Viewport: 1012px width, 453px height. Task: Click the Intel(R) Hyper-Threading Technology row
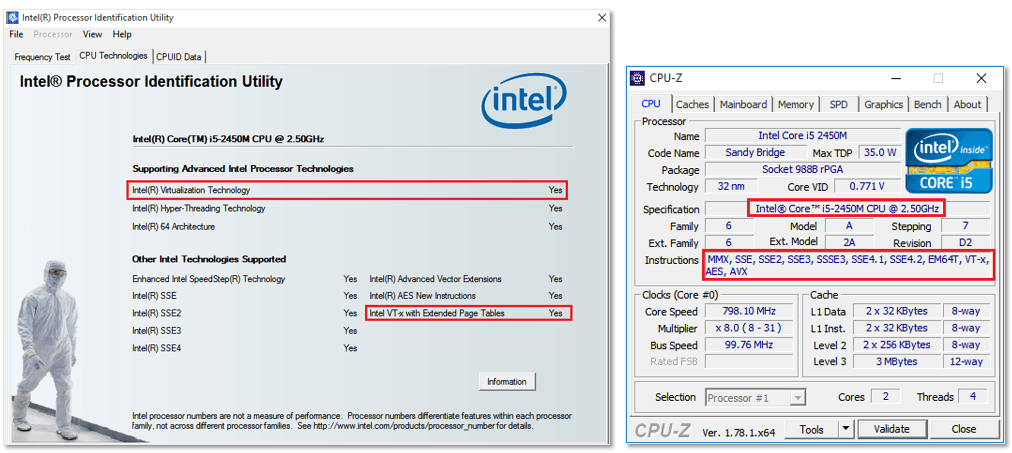point(347,208)
